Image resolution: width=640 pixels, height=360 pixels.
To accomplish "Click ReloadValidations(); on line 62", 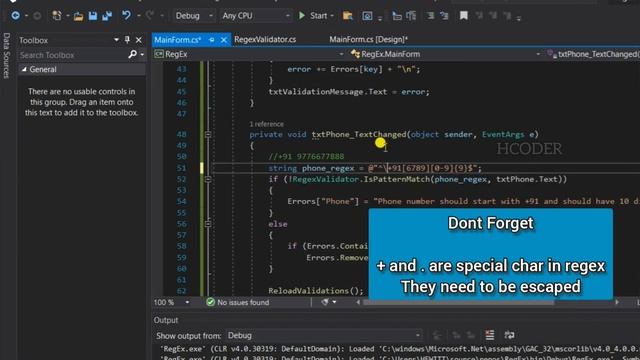I will click(316, 291).
